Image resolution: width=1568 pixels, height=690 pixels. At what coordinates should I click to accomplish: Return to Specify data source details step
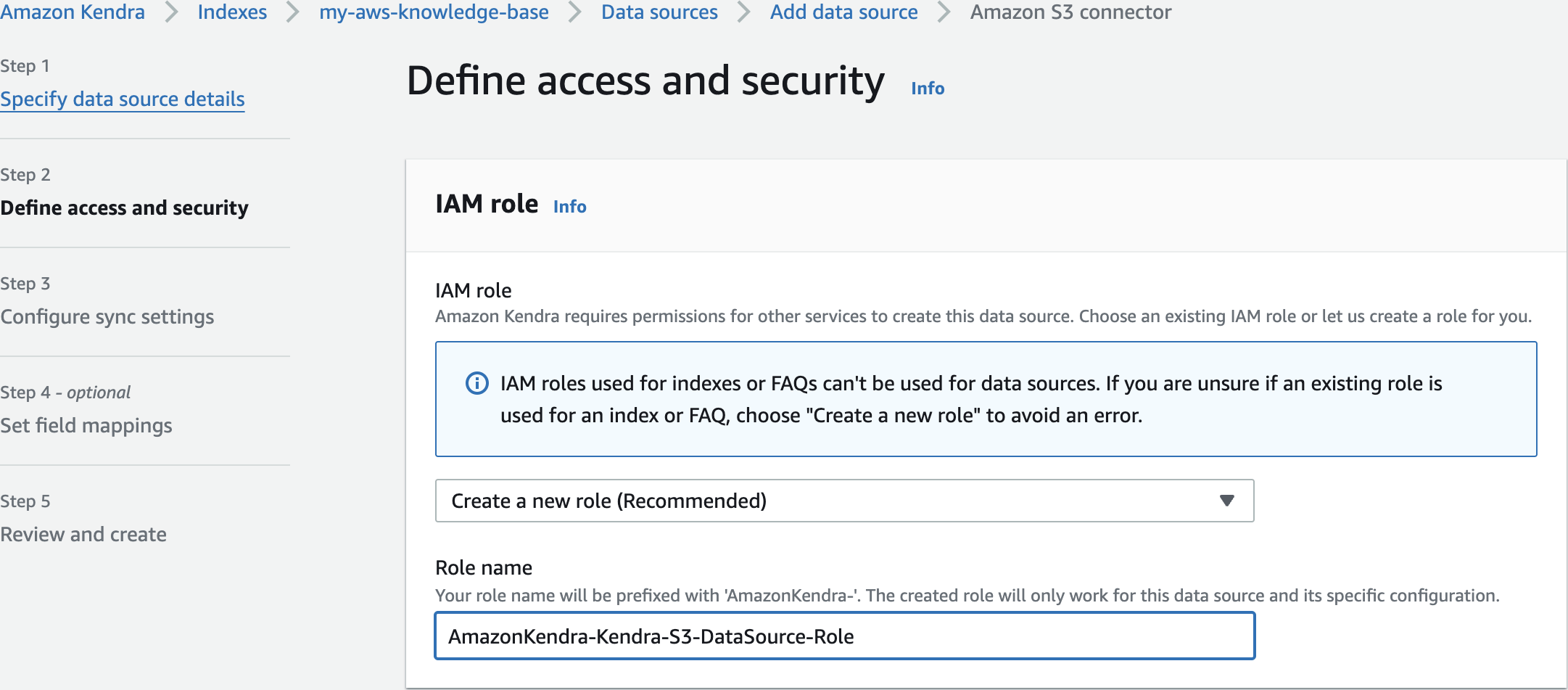(123, 99)
